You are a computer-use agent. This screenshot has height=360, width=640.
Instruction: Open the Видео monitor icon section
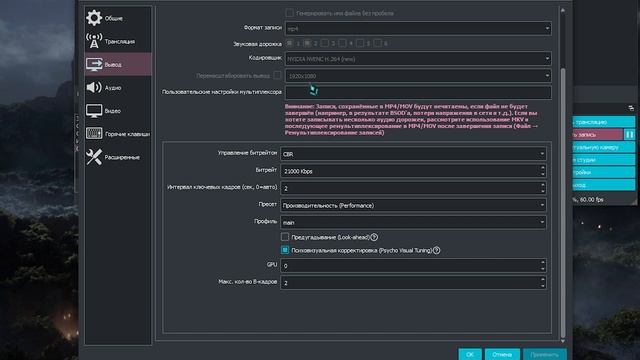click(94, 111)
